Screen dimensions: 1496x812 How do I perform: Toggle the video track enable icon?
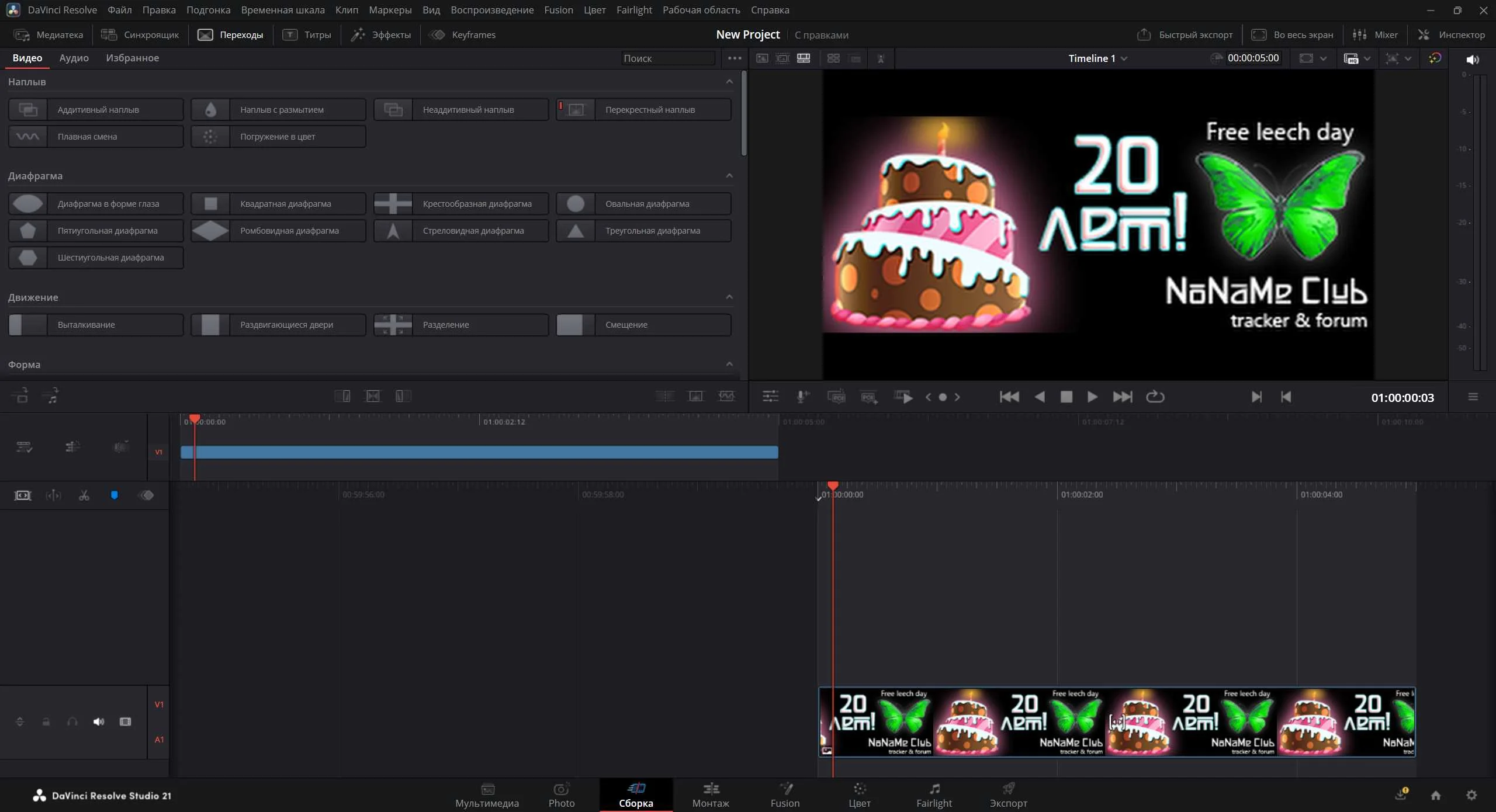tap(125, 722)
